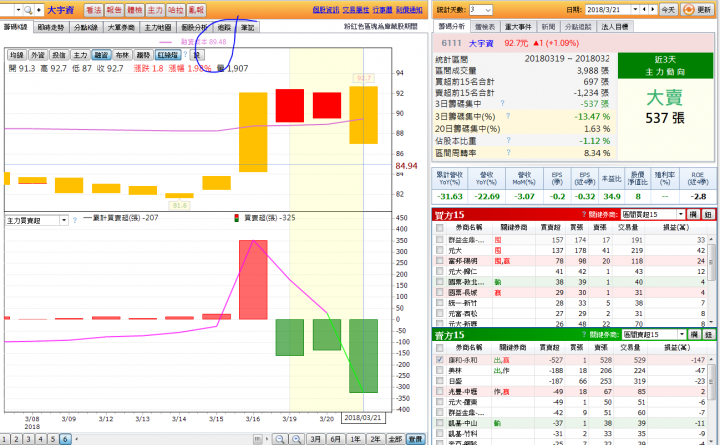
Task: Switch to 即時走勢 tab
Action: [x=51, y=28]
